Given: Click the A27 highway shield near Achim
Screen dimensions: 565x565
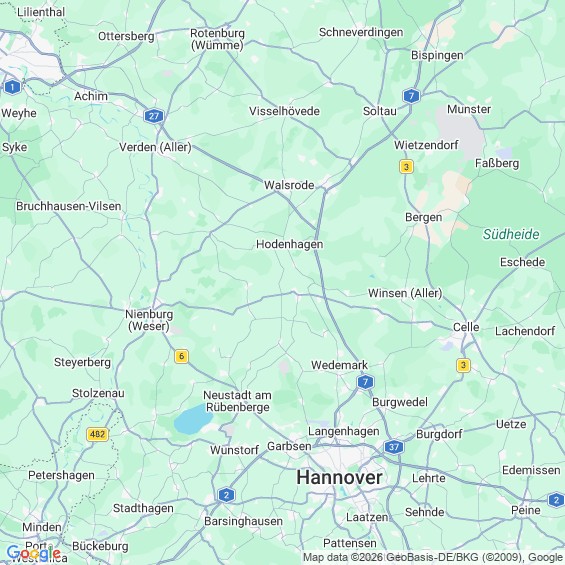Looking at the screenshot, I should (x=154, y=116).
